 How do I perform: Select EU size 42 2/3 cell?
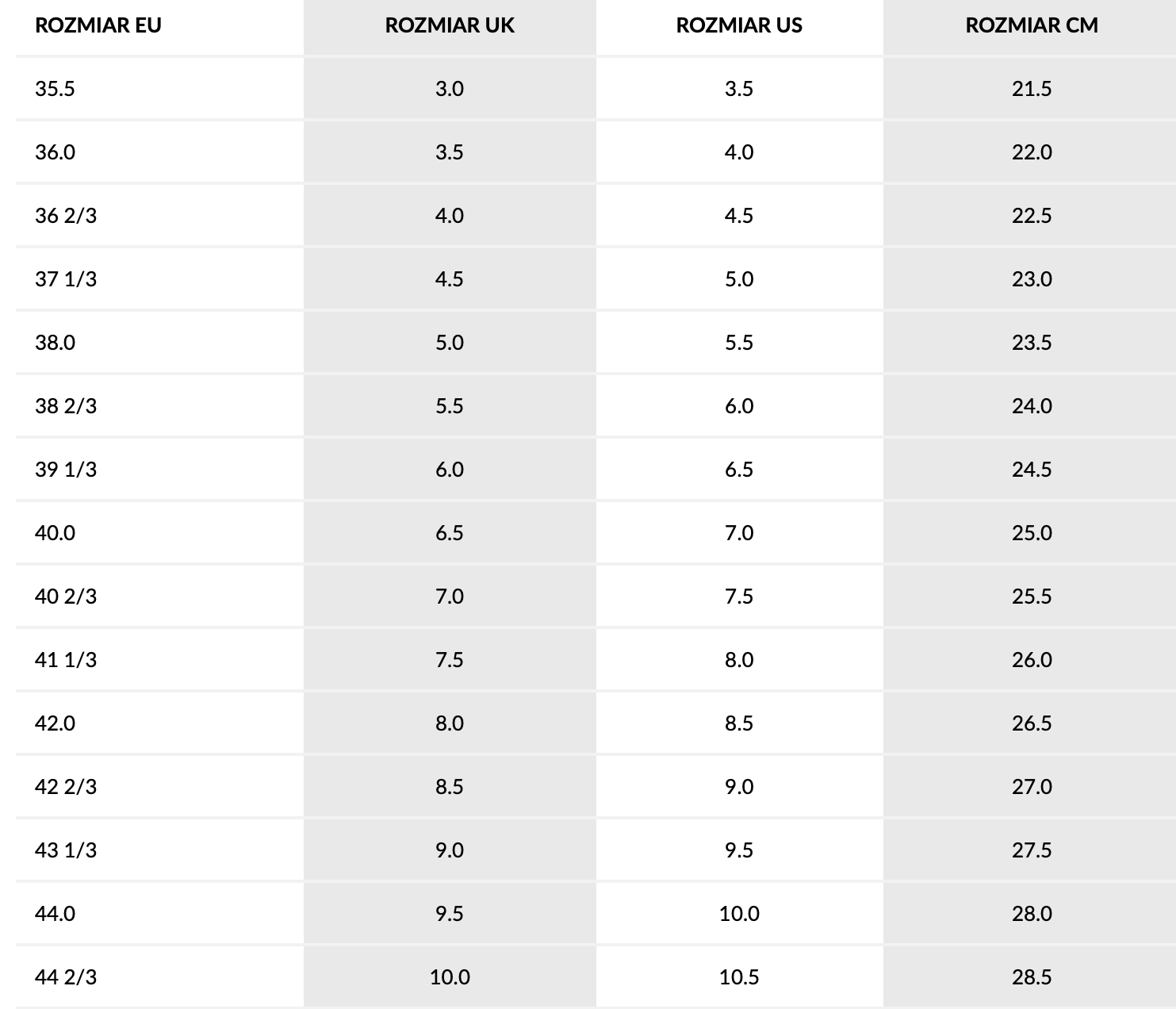point(66,786)
